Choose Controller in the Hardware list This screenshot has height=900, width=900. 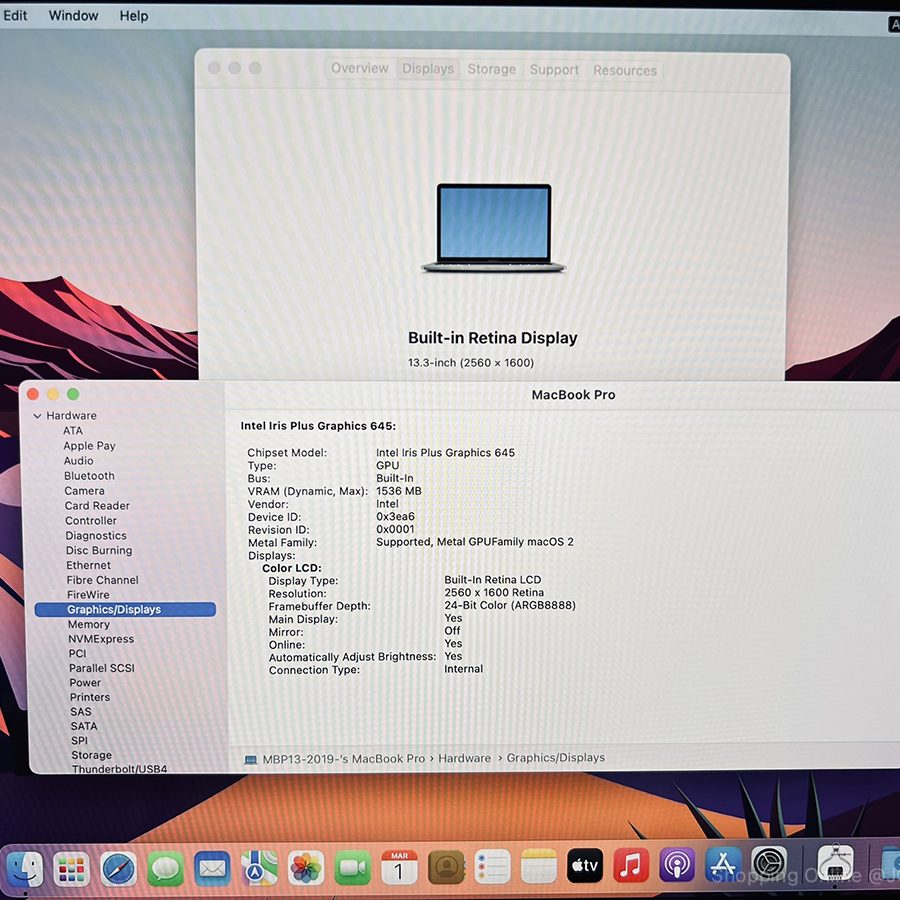[x=91, y=521]
